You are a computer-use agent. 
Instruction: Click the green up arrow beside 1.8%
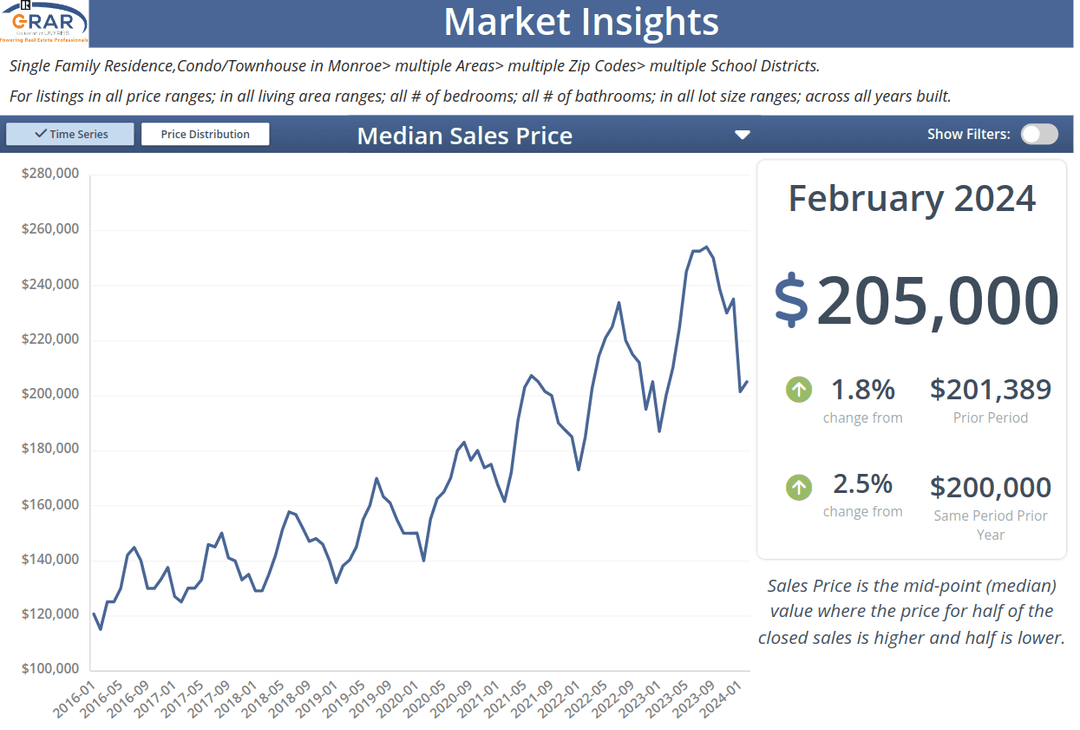coord(799,389)
